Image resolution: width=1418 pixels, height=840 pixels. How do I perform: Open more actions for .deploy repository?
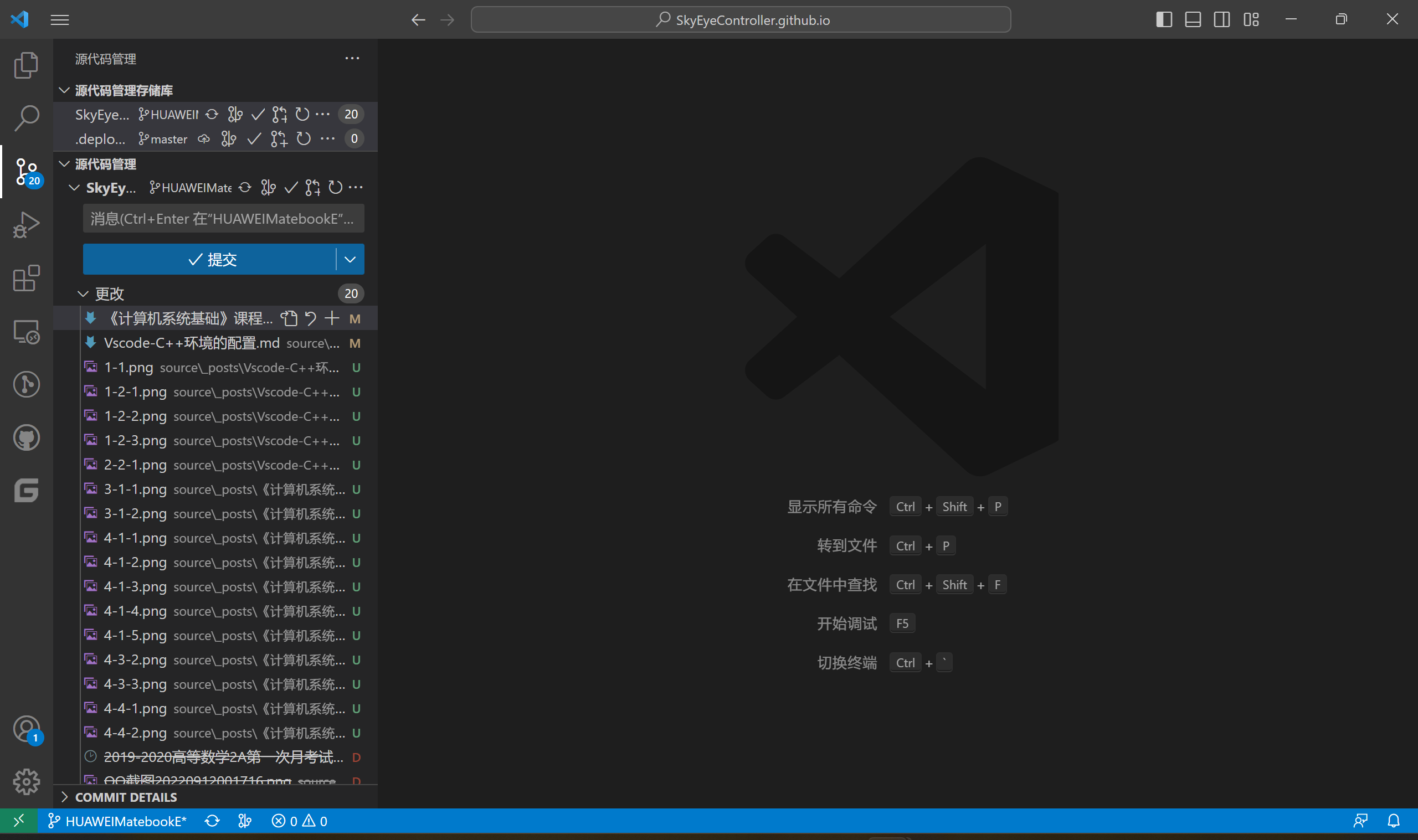coord(328,138)
